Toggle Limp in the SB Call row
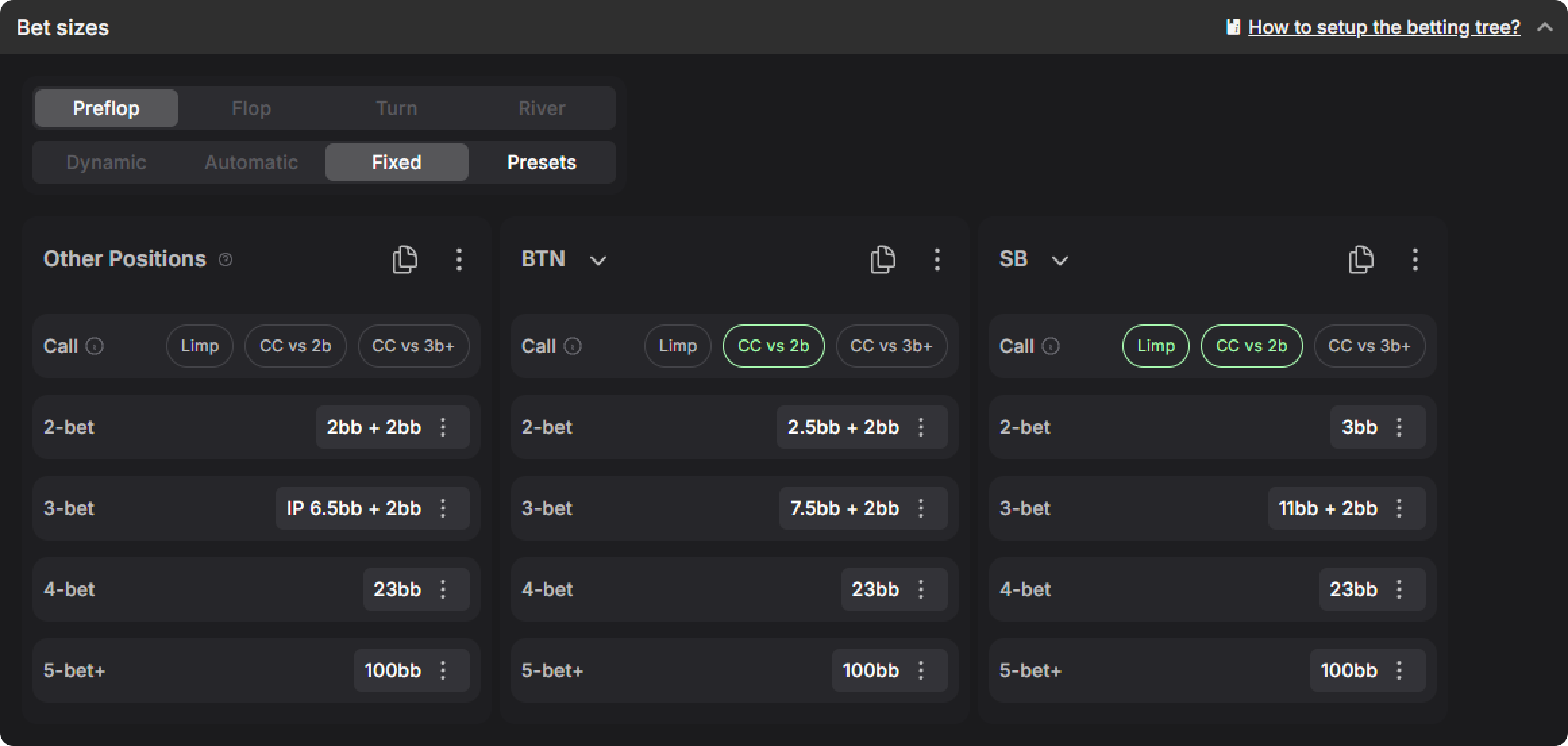1568x746 pixels. click(1155, 346)
